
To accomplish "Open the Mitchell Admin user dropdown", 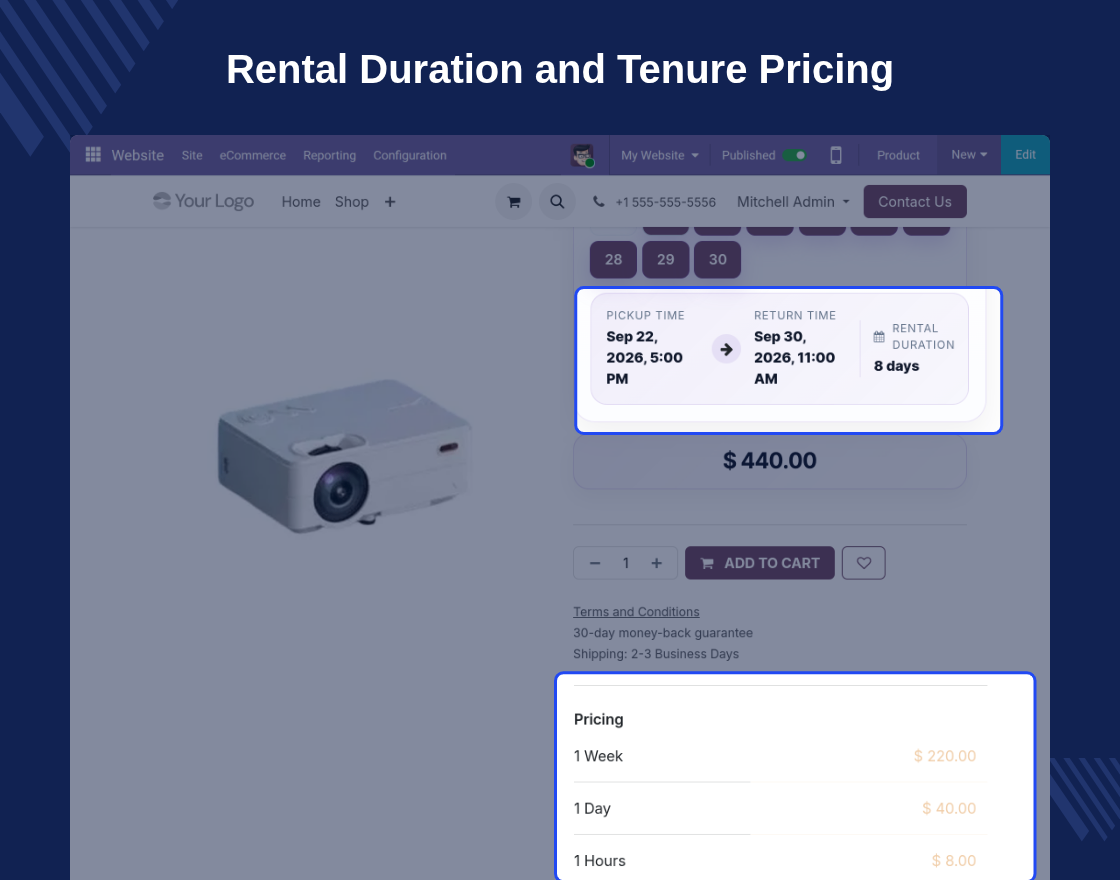I will [x=793, y=202].
